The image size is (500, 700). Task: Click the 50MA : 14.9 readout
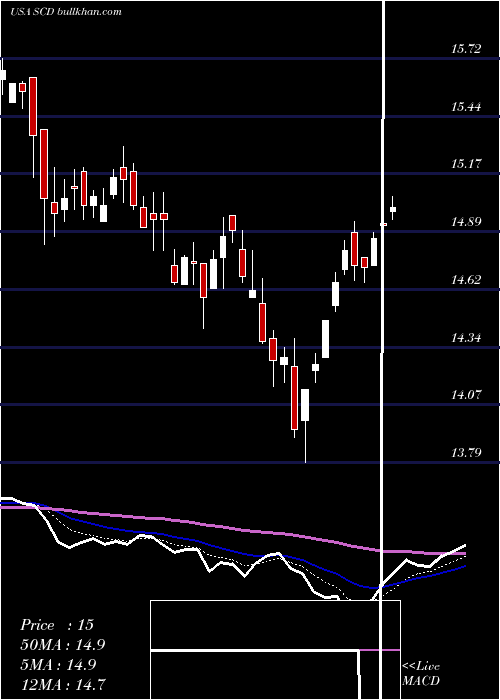tap(63, 645)
